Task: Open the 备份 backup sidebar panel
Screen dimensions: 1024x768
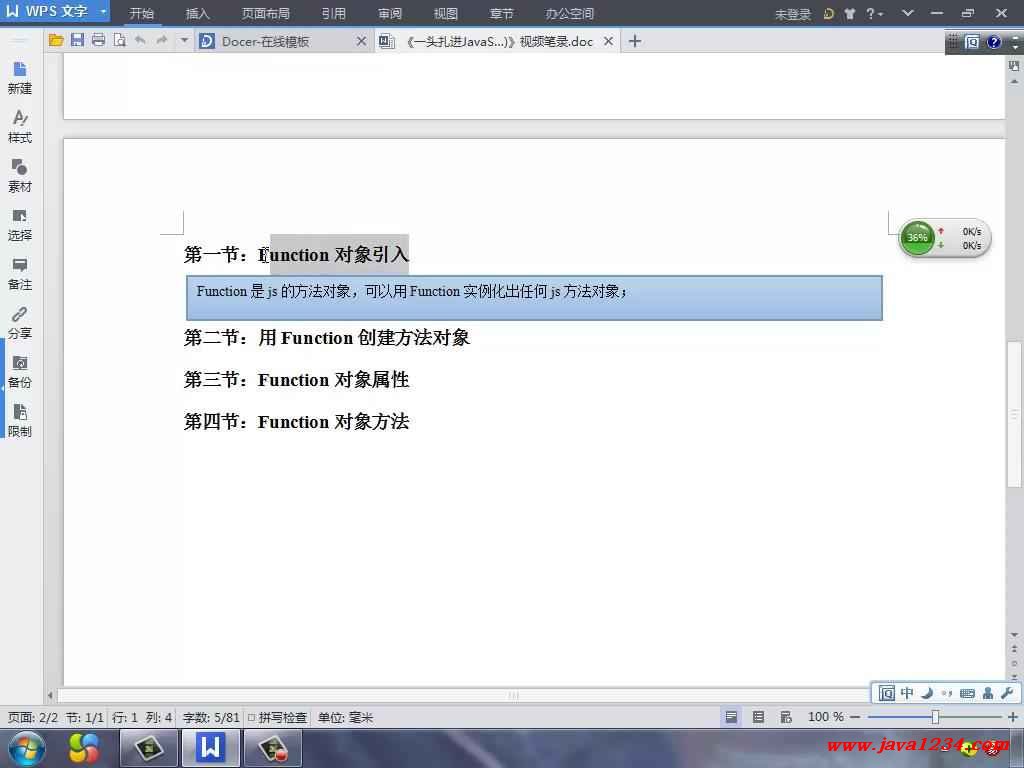Action: (x=20, y=372)
